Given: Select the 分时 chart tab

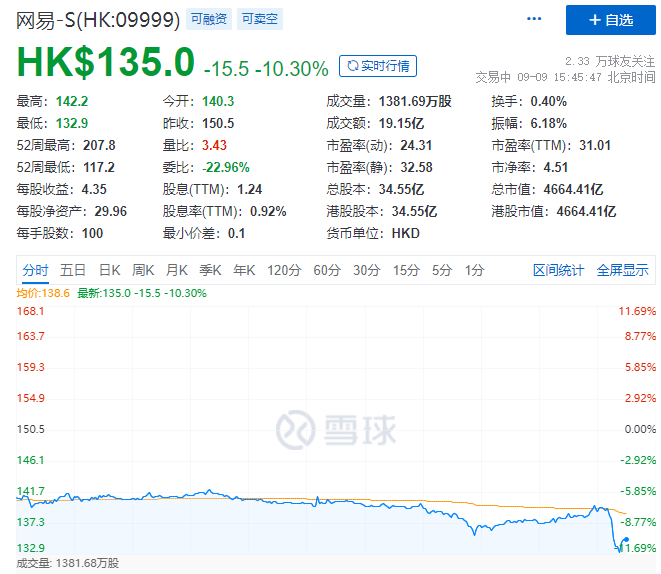Looking at the screenshot, I should (35, 270).
